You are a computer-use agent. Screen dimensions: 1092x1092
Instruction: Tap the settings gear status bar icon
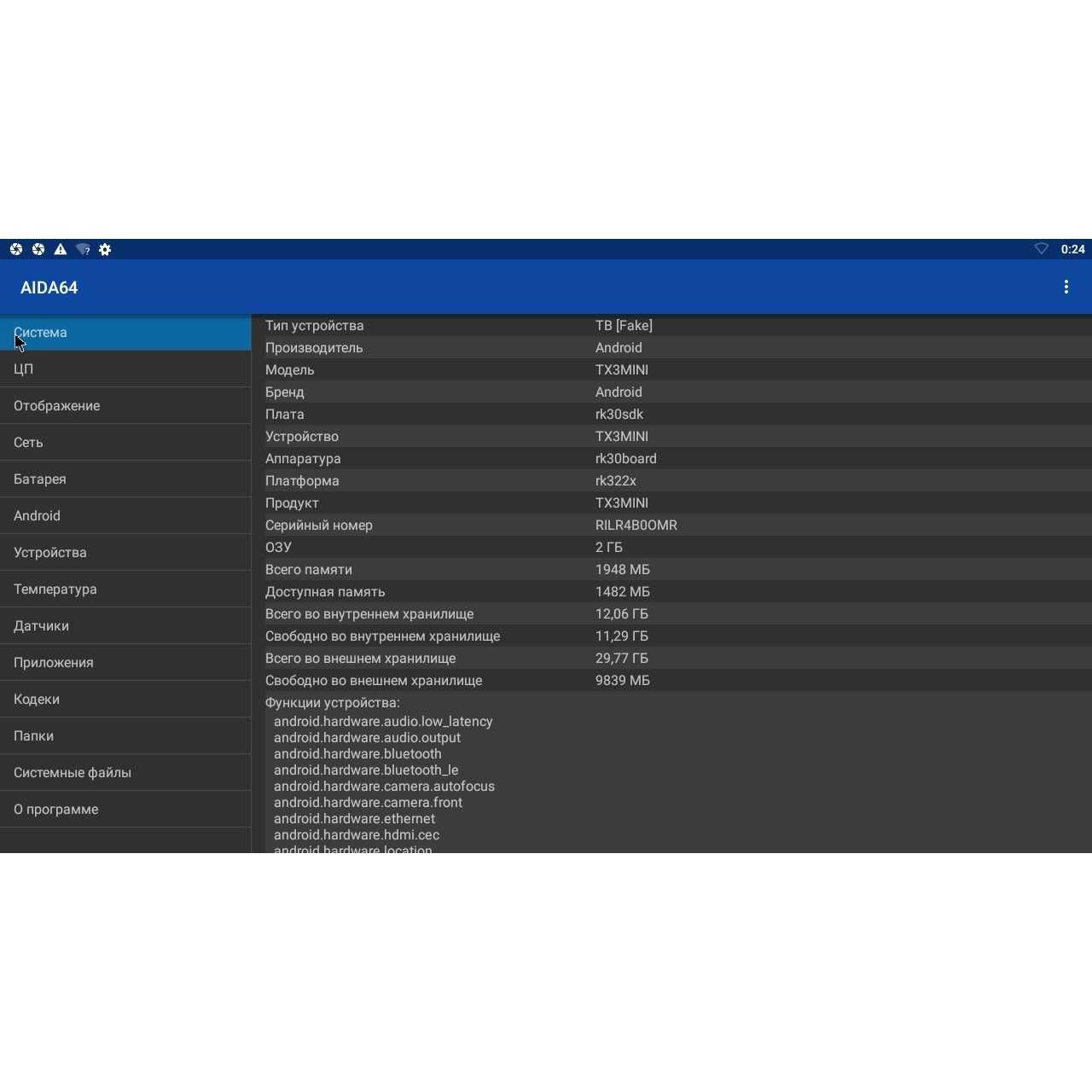105,249
